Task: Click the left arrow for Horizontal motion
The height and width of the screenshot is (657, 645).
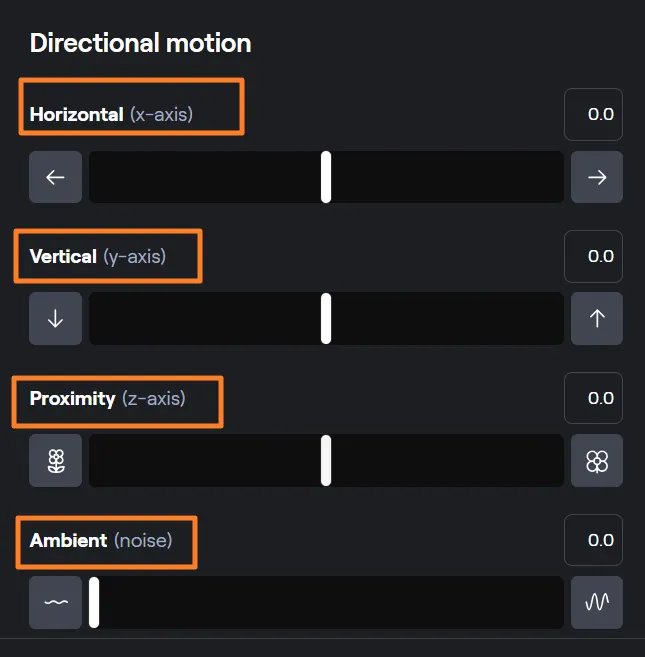Action: point(55,177)
